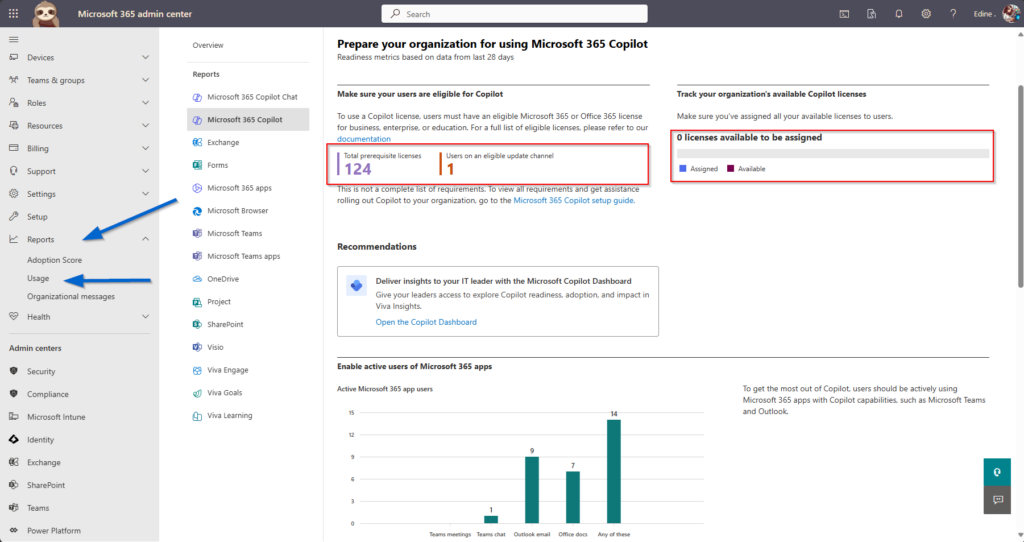Open the help question mark icon
1024x542 pixels.
[x=953, y=14]
